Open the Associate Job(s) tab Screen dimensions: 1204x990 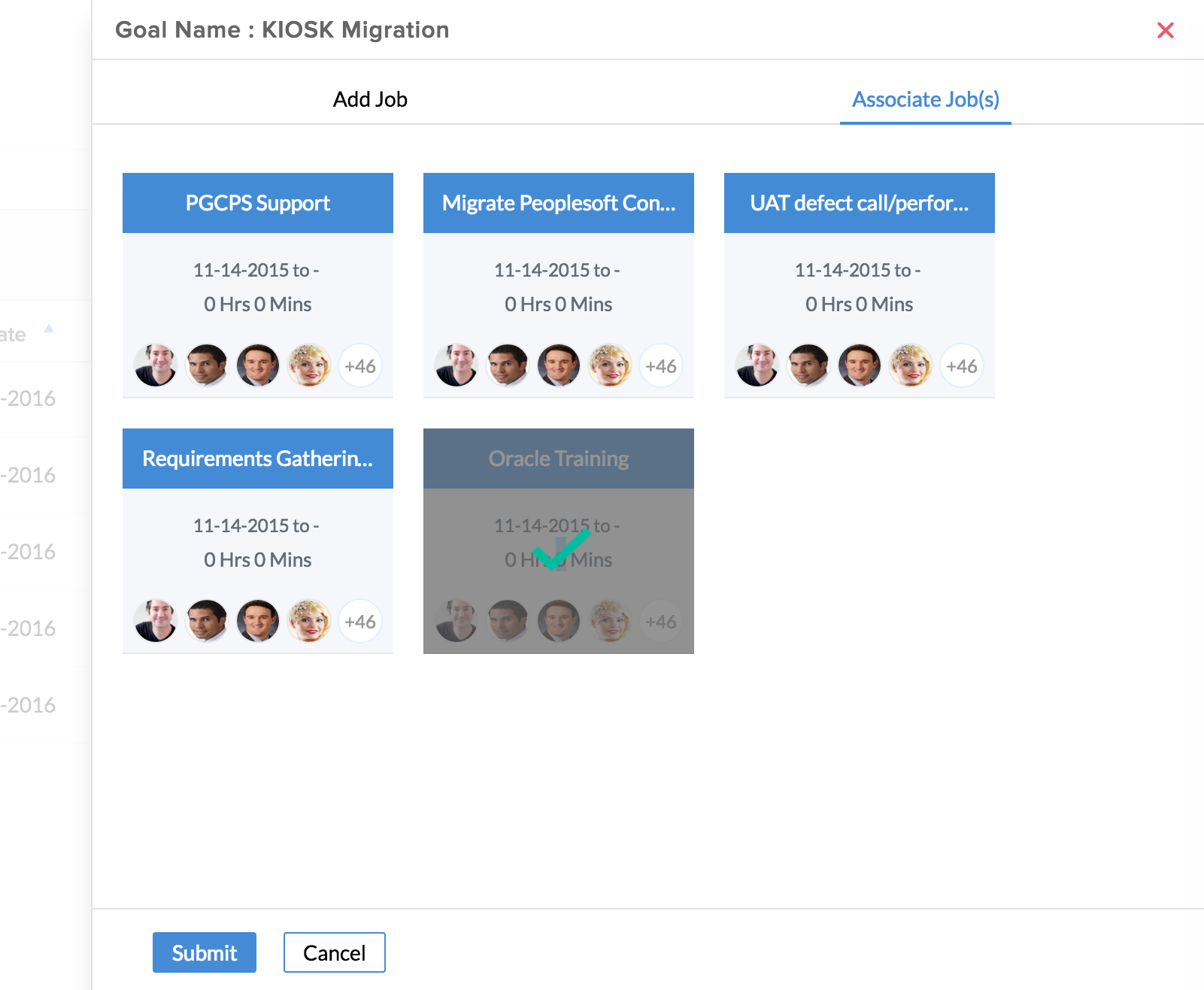pos(925,99)
